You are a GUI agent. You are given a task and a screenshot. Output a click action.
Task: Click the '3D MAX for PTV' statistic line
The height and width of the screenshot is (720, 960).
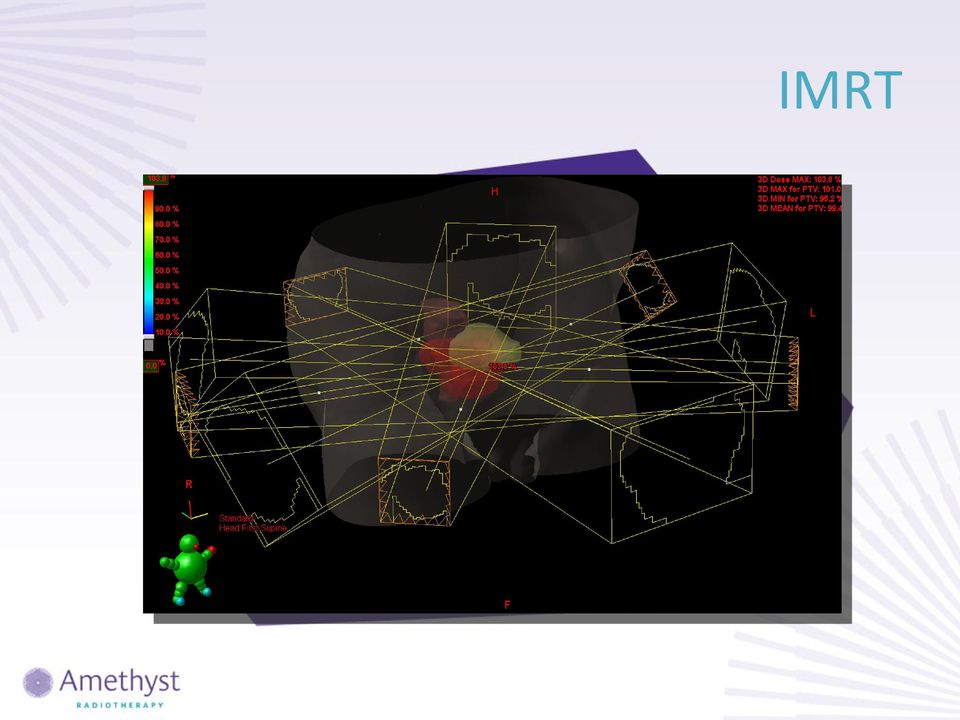click(800, 189)
